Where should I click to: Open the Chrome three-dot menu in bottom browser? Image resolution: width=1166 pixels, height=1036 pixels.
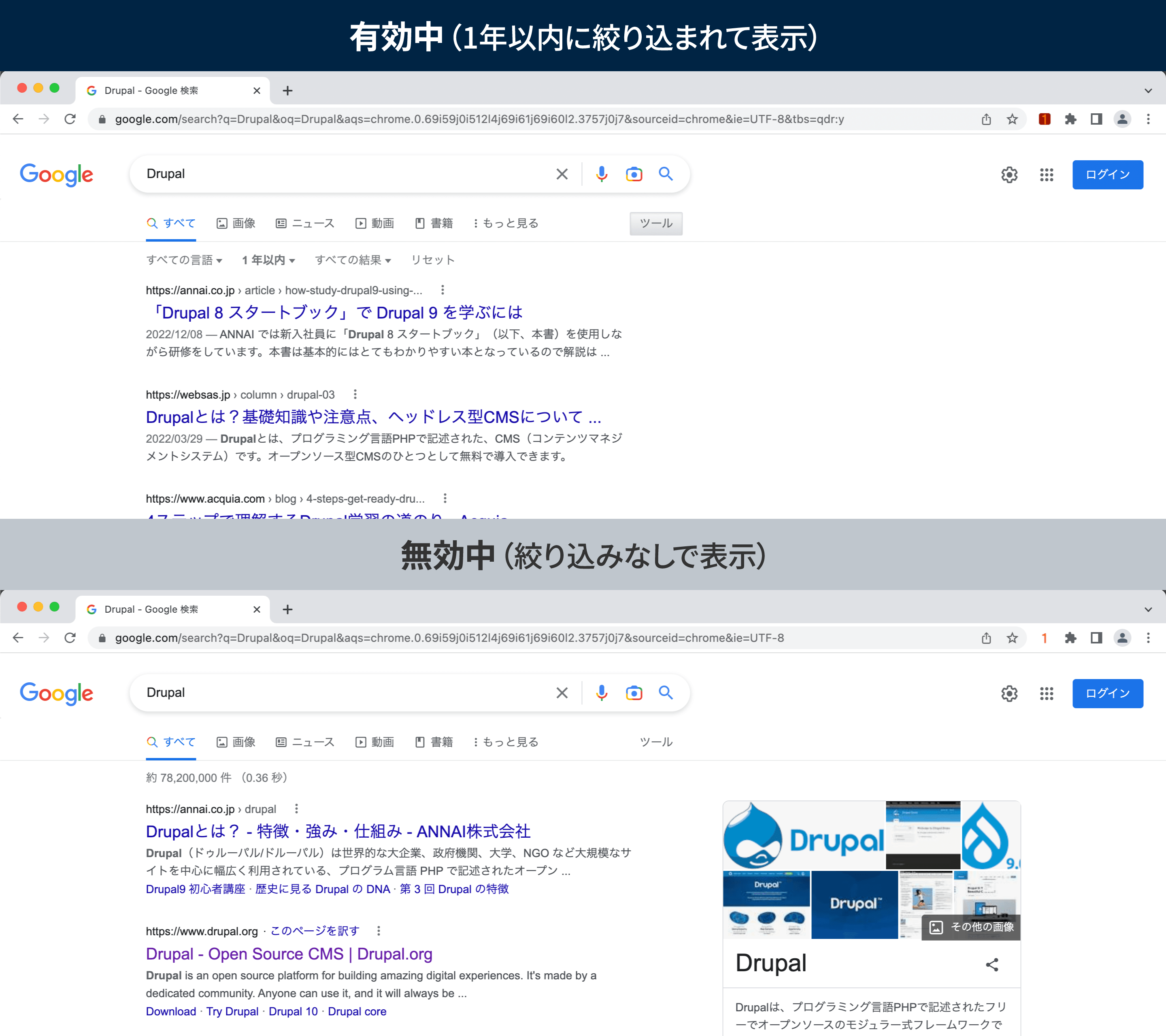(x=1148, y=638)
